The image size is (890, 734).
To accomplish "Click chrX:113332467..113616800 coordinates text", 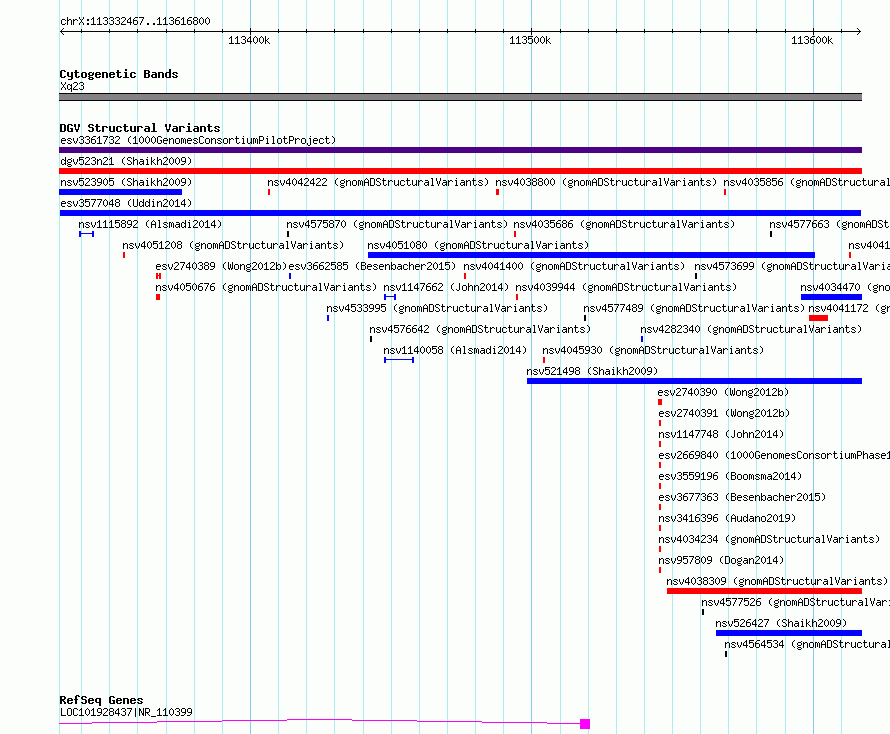I will pos(135,22).
